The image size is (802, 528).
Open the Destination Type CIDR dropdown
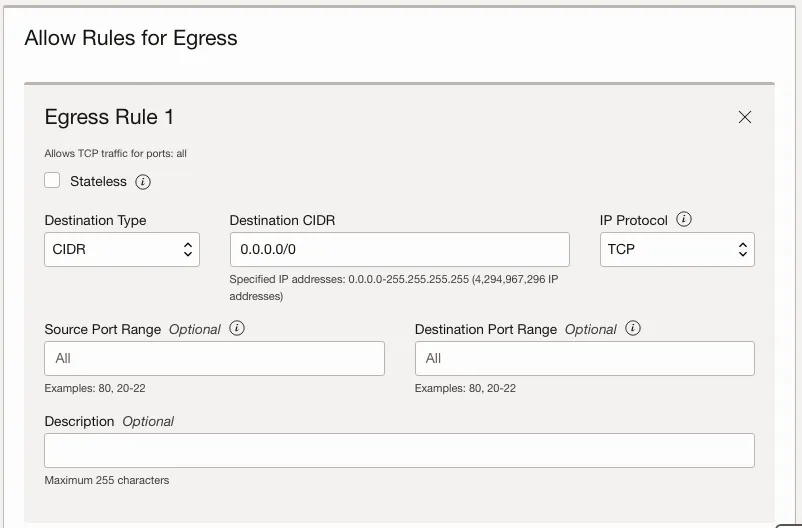click(x=122, y=250)
